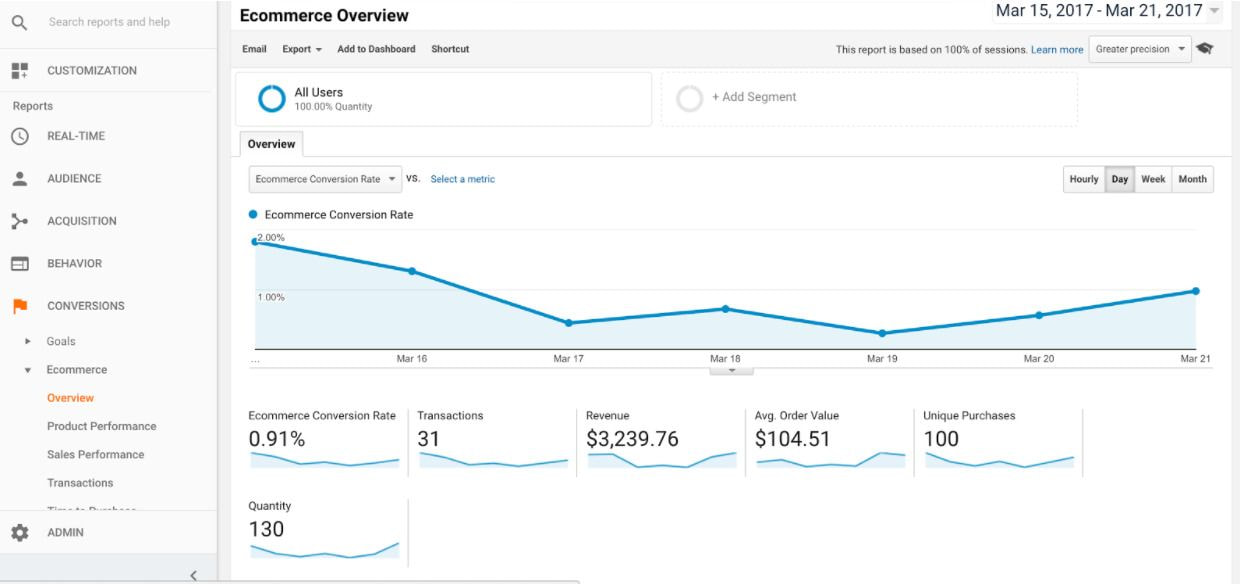Click the Select a metric link
Viewport: 1240px width, 584px height.
(x=462, y=179)
